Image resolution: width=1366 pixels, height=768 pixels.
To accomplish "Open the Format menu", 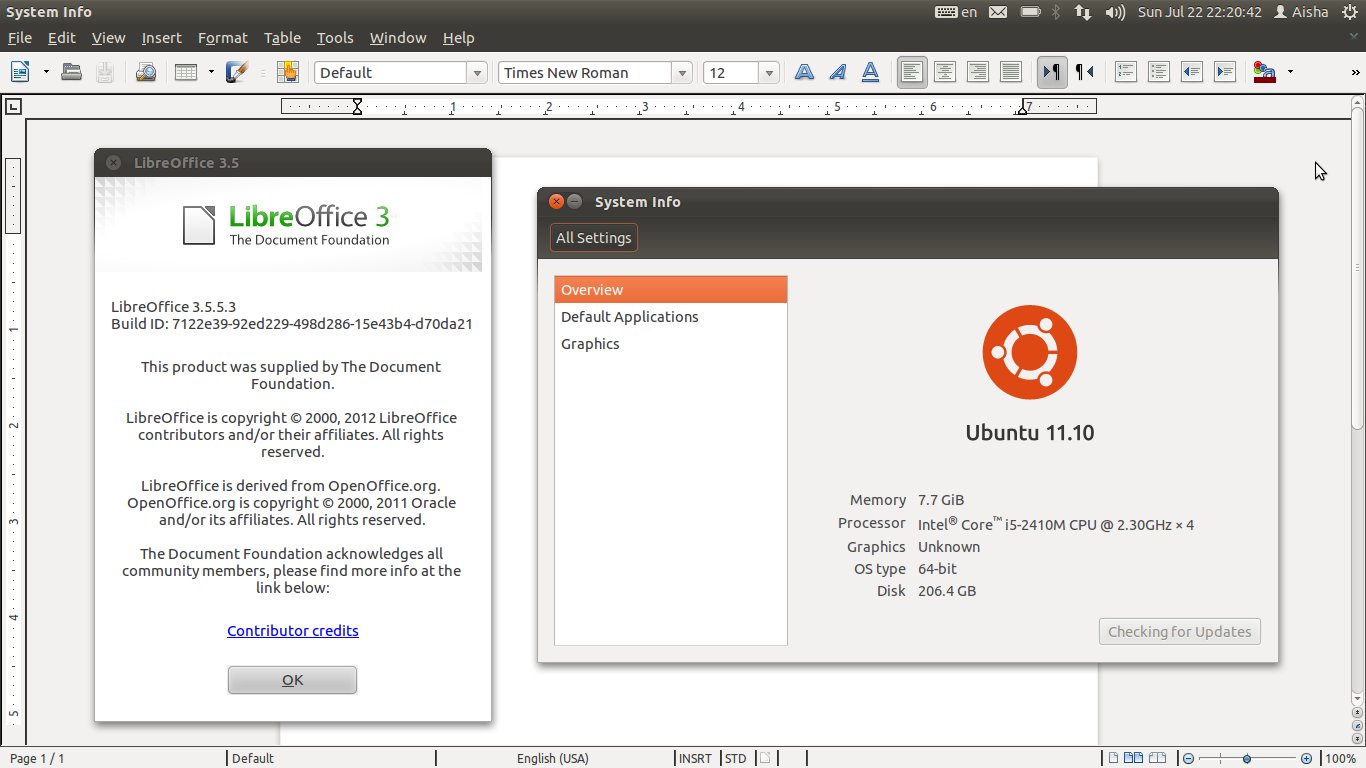I will pyautogui.click(x=223, y=38).
